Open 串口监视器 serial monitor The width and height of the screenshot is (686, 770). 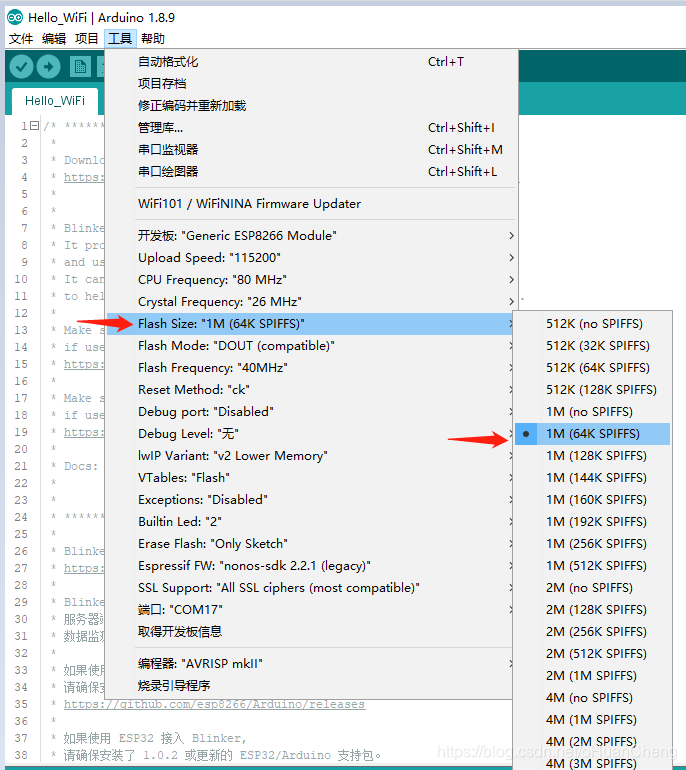click(312, 149)
